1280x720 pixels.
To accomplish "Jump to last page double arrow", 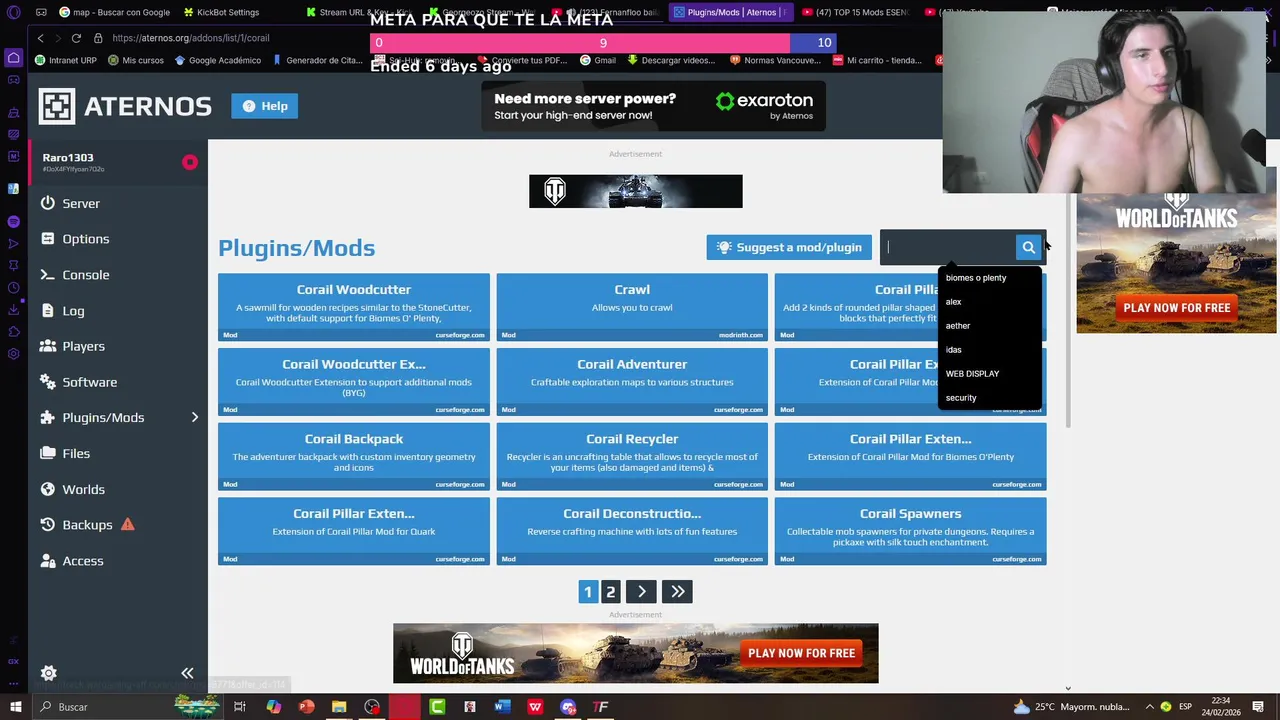I will coord(678,592).
